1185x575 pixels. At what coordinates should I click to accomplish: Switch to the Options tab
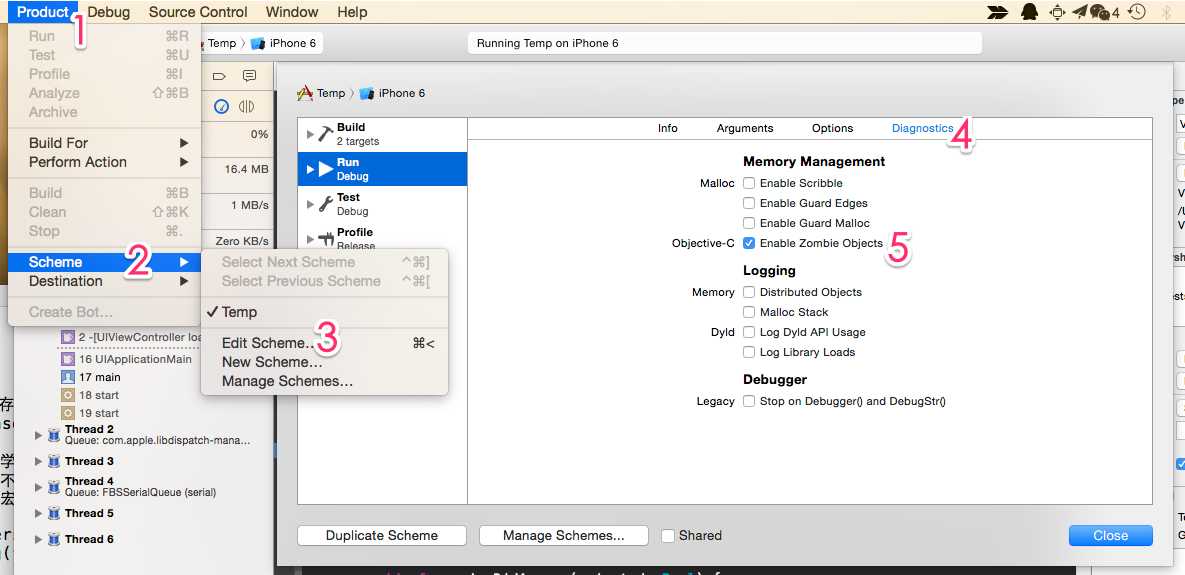pyautogui.click(x=833, y=128)
